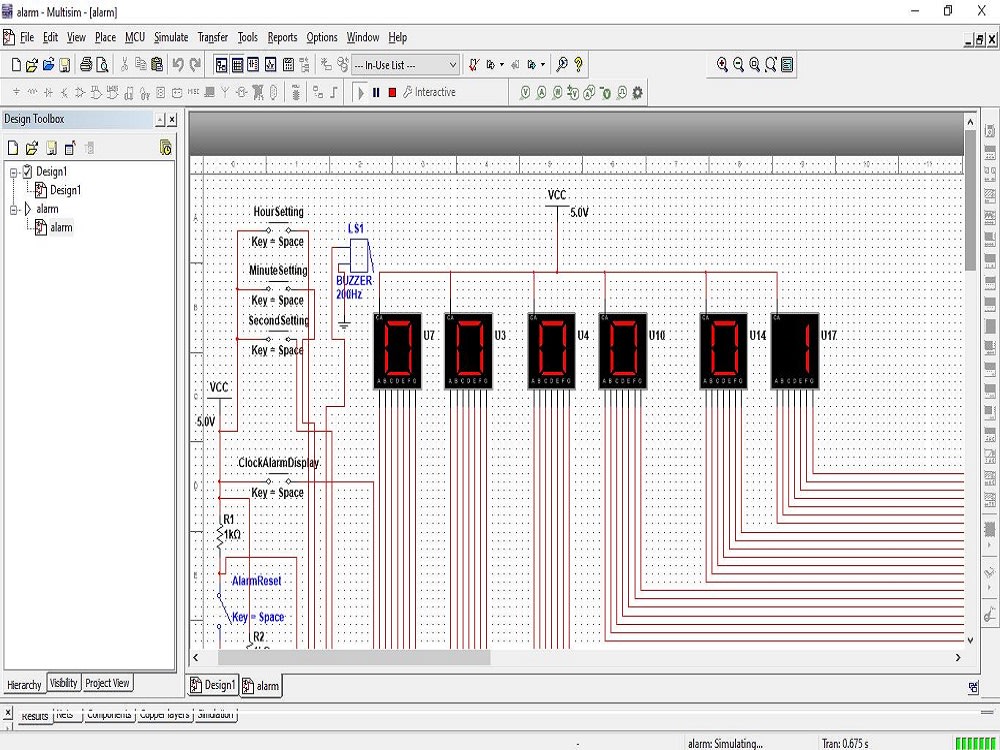Select the zoom-in magnifier icon

click(722, 65)
